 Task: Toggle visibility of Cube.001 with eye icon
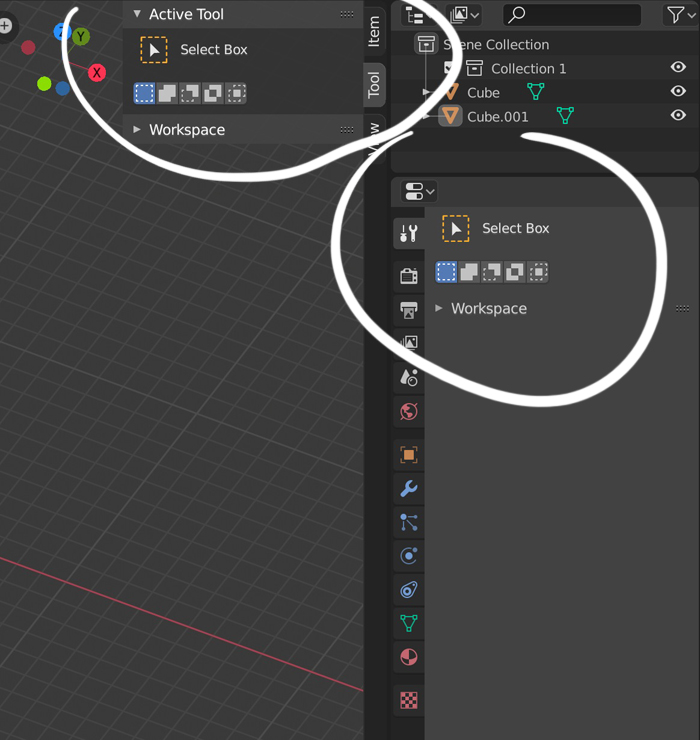pyautogui.click(x=678, y=115)
